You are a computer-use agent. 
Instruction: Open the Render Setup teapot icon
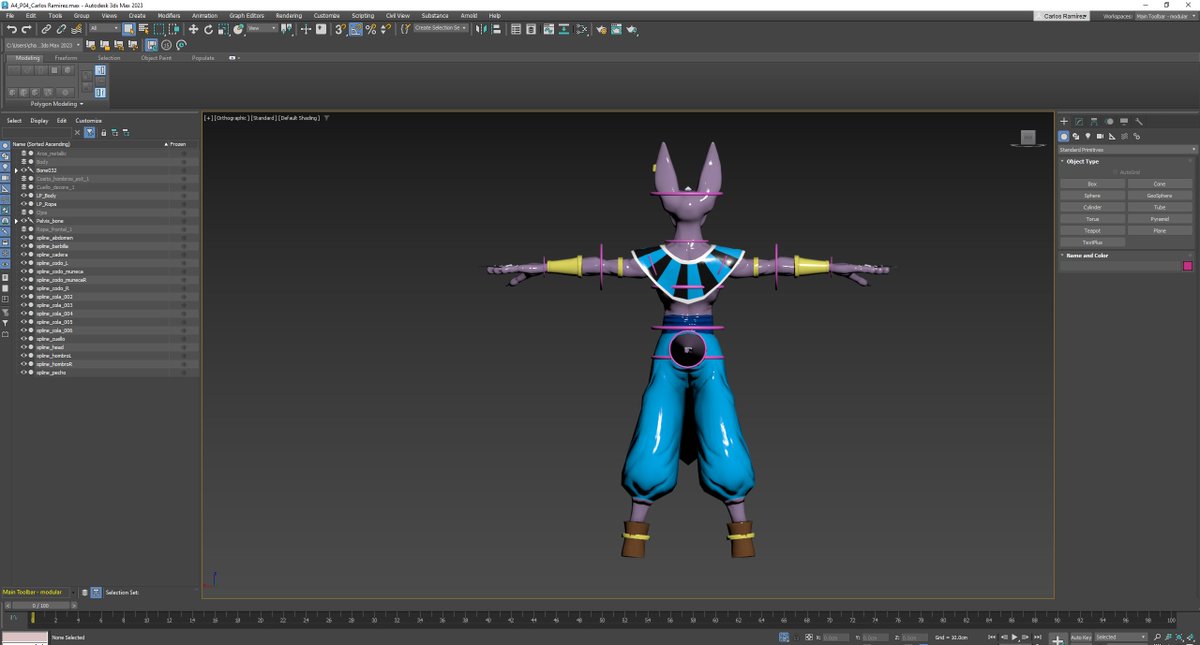[601, 30]
